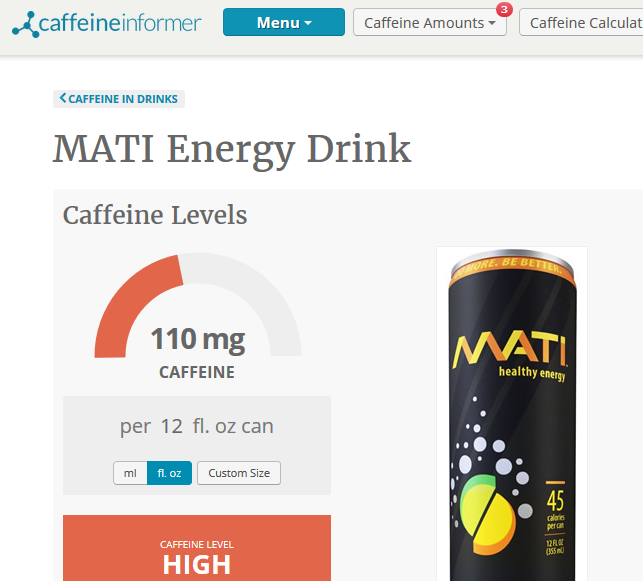The image size is (643, 581).
Task: Click the caffeineinformer molecule logo icon
Action: (25, 25)
